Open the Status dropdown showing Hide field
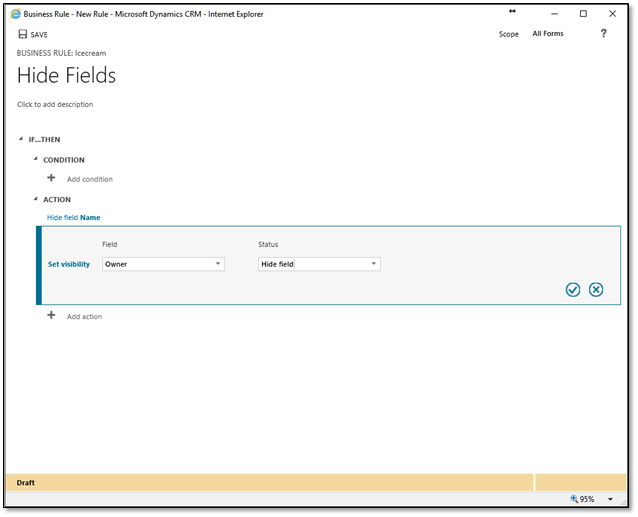 [x=318, y=264]
